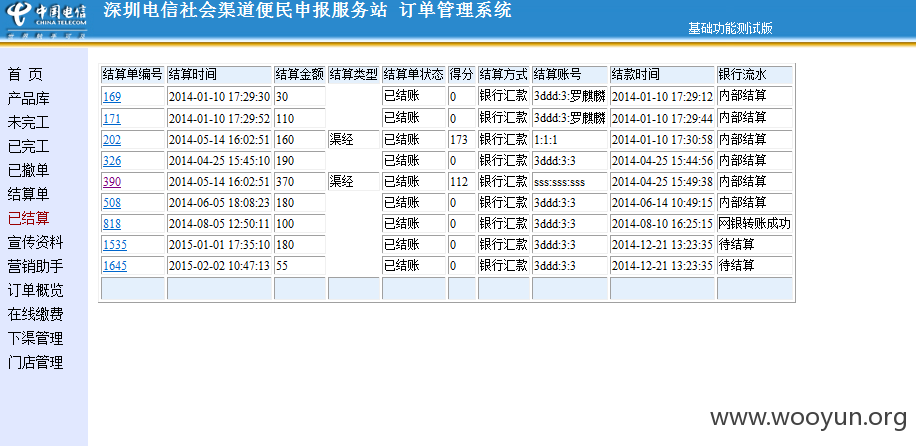Screen dimensions: 916x446
Task: Click the 基础功能测试版 label in header
Action: (x=730, y=28)
